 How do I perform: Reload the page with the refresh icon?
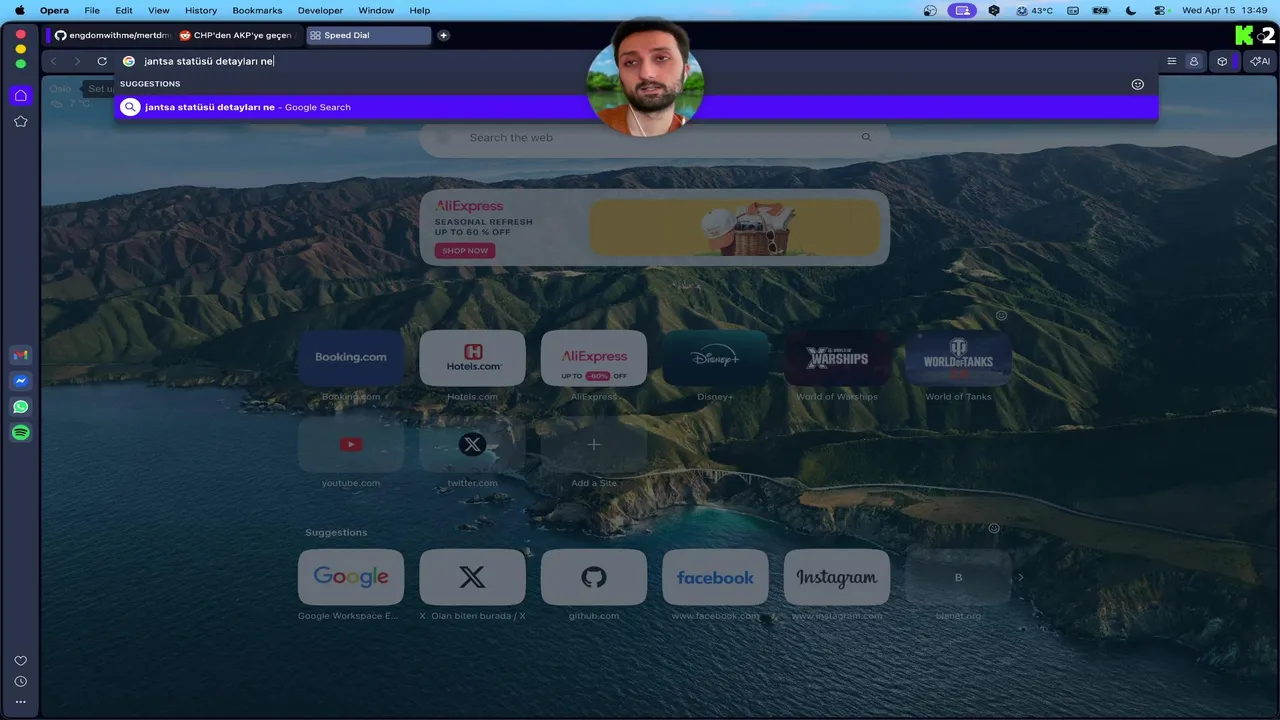click(102, 61)
